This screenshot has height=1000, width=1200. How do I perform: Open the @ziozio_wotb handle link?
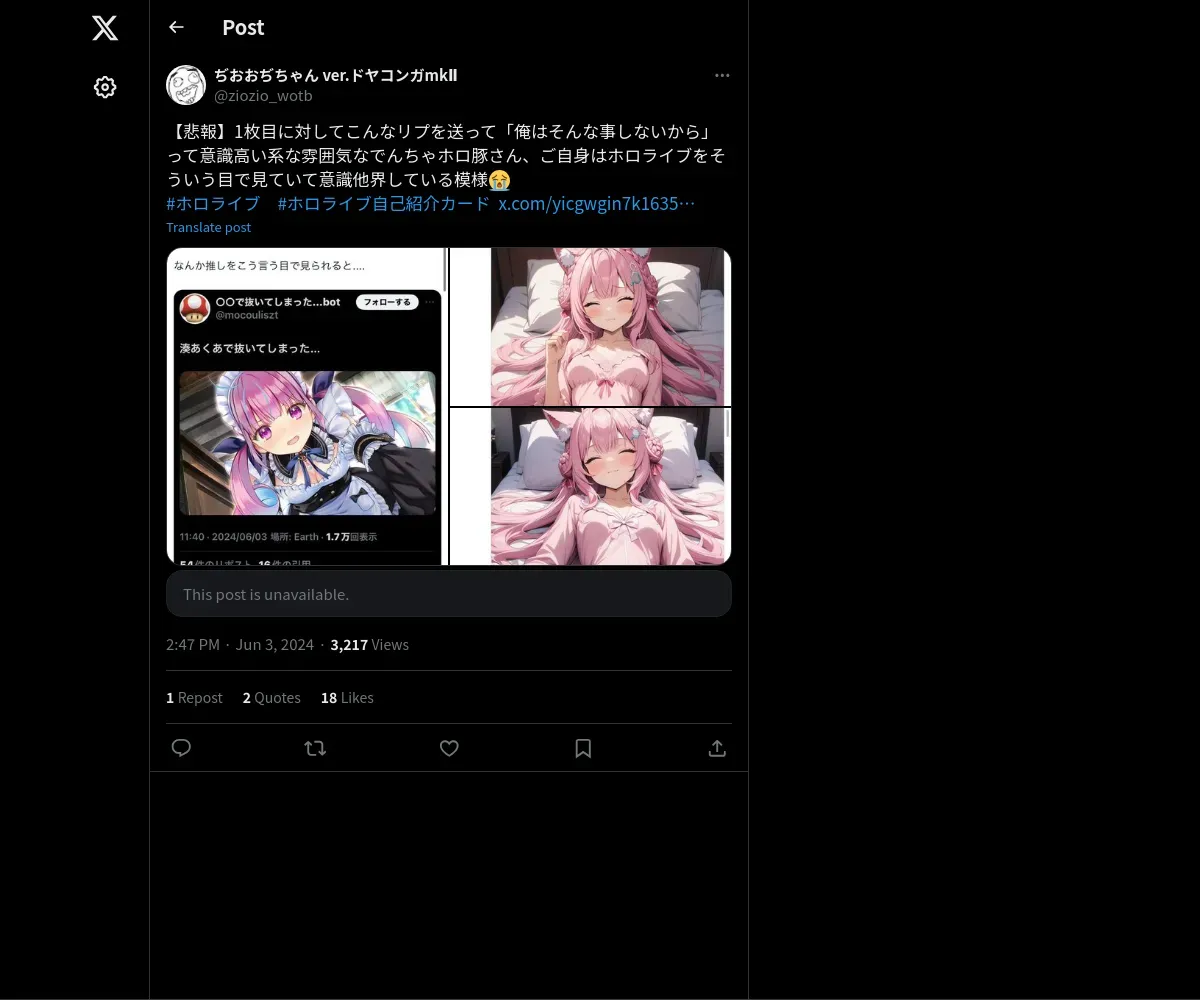coord(263,96)
